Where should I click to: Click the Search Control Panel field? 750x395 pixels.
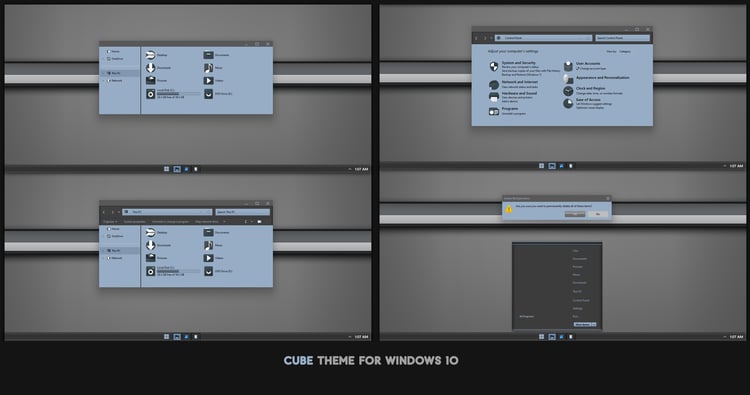(x=622, y=38)
